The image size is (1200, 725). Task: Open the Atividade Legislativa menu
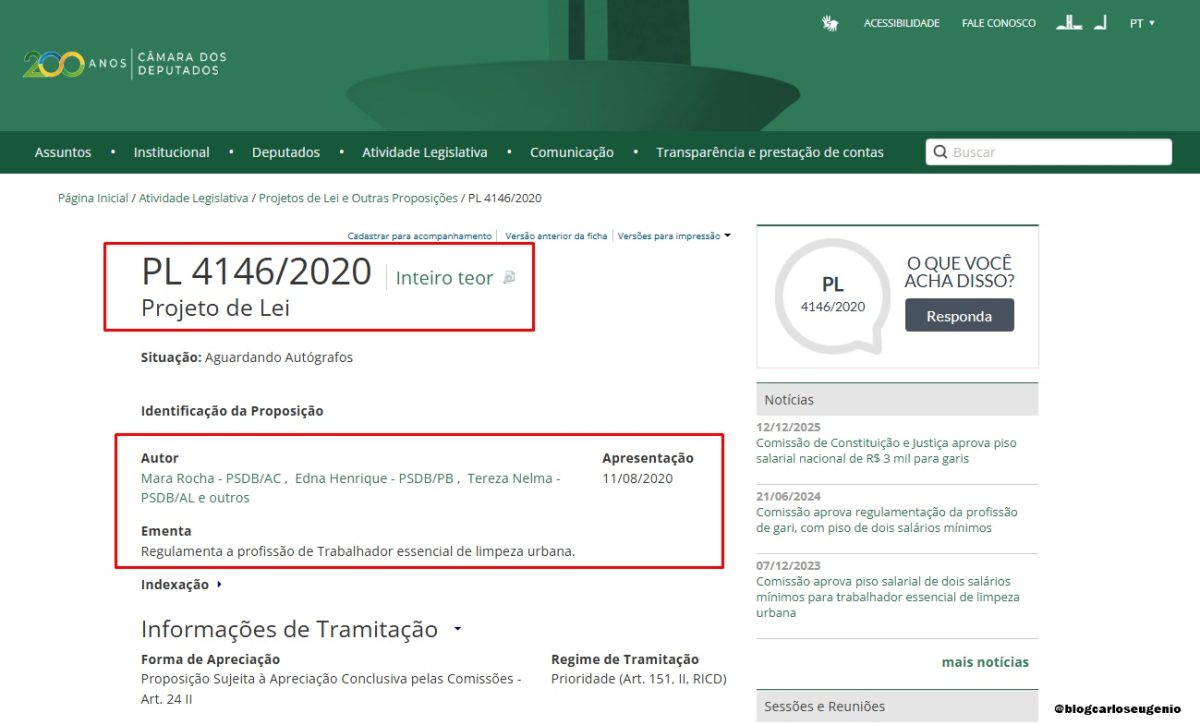click(424, 152)
